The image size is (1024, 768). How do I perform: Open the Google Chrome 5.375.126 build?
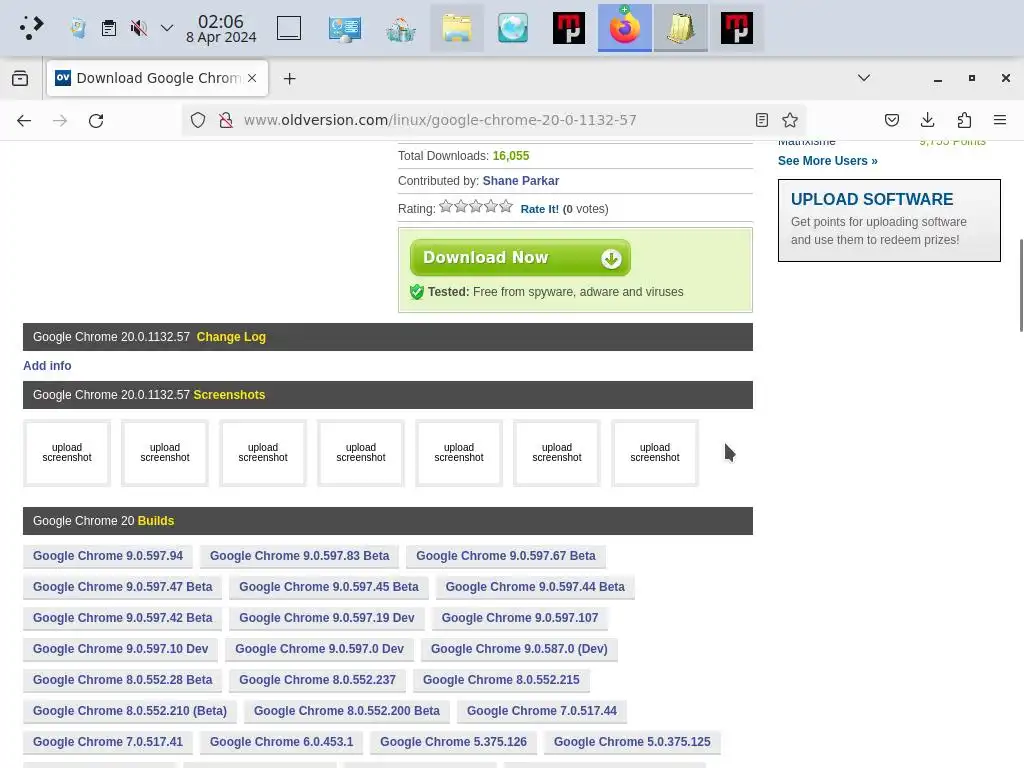pos(453,742)
